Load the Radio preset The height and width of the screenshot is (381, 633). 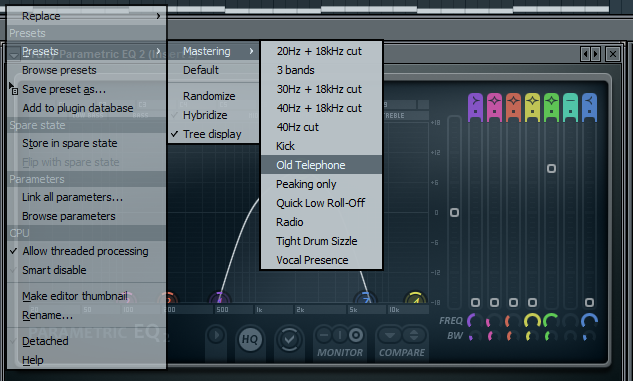coord(321,222)
